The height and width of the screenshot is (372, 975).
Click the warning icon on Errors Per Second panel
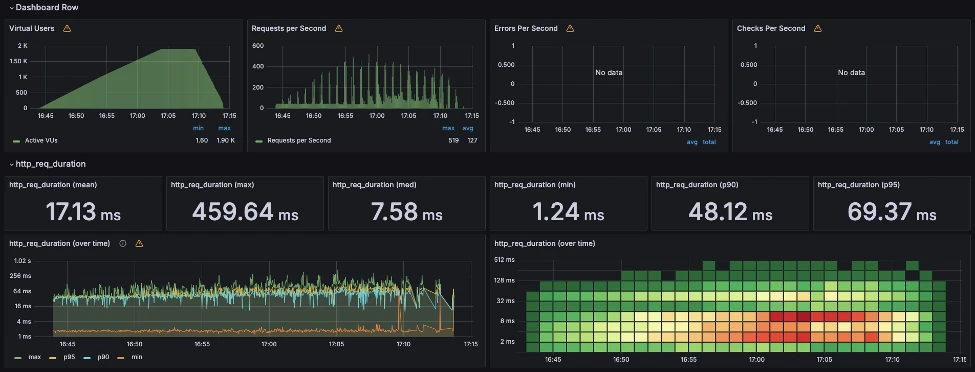570,28
